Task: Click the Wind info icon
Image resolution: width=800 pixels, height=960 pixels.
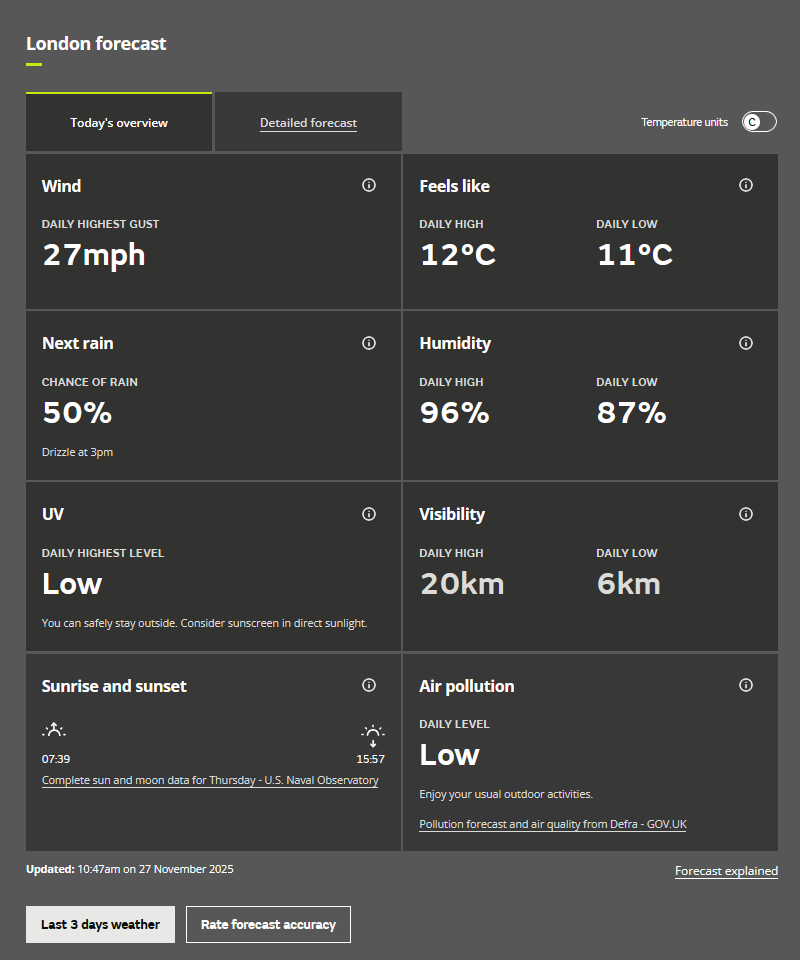Action: [x=369, y=185]
